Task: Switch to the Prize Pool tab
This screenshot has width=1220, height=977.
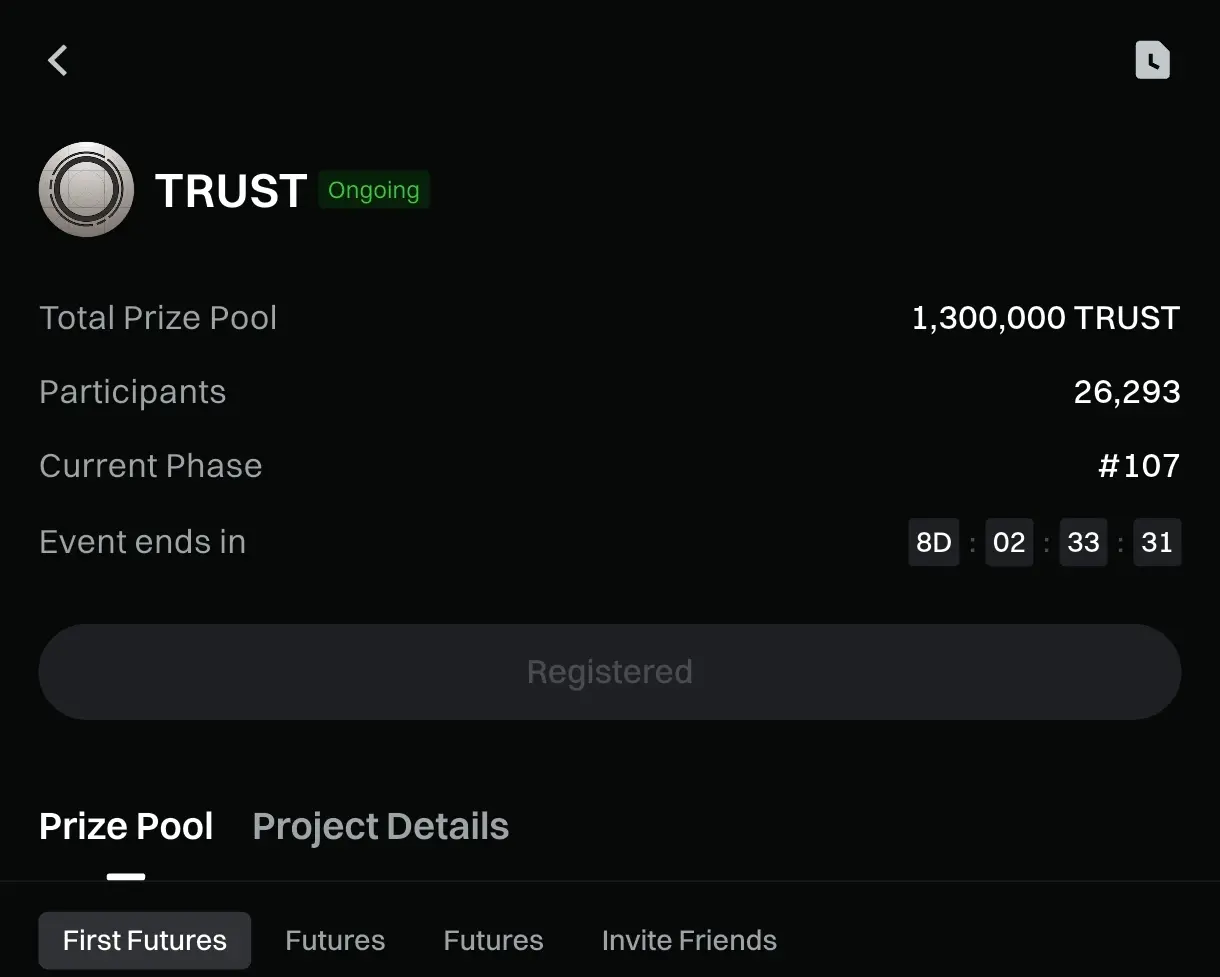Action: [x=126, y=827]
